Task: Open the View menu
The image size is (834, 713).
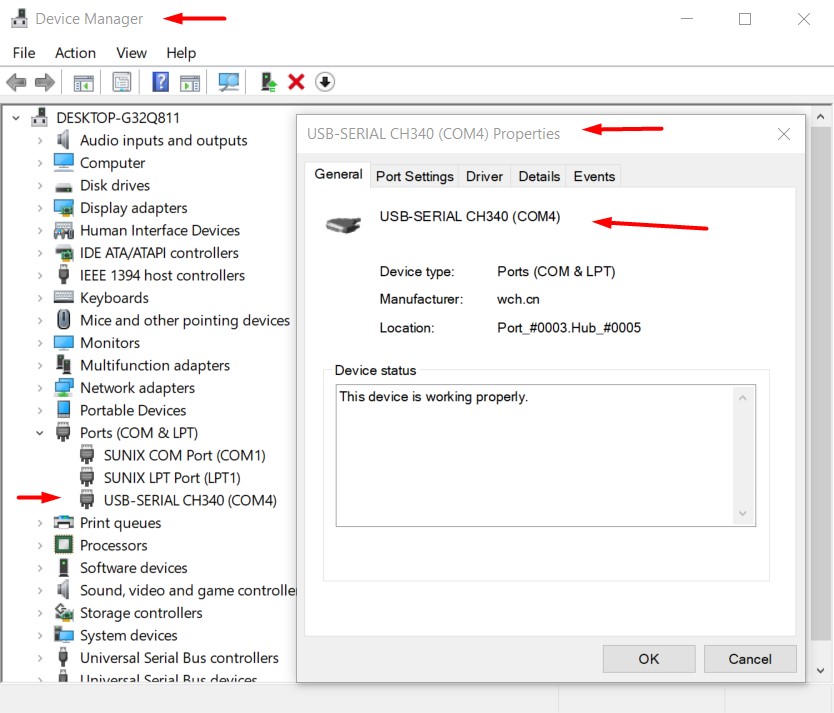Action: (131, 53)
